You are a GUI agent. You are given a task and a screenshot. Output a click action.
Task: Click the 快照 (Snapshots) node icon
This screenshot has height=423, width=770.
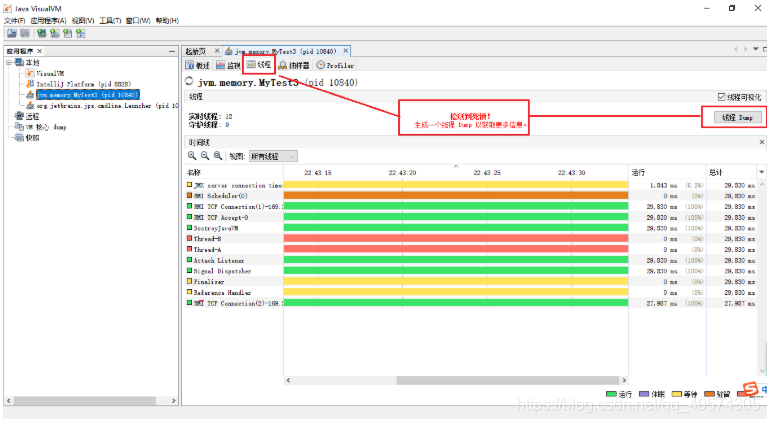19,138
